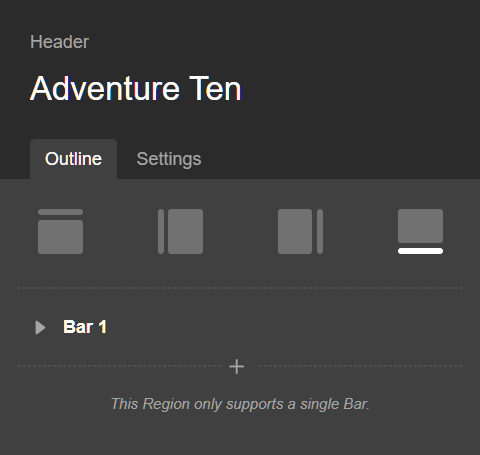Click the Adventure Ten title
Image resolution: width=480 pixels, height=455 pixels.
[x=136, y=88]
